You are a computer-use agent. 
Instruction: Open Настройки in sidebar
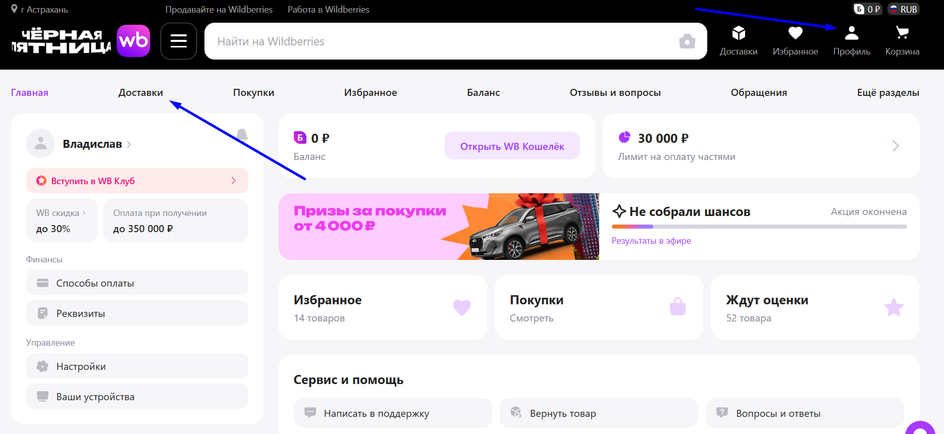pos(137,366)
